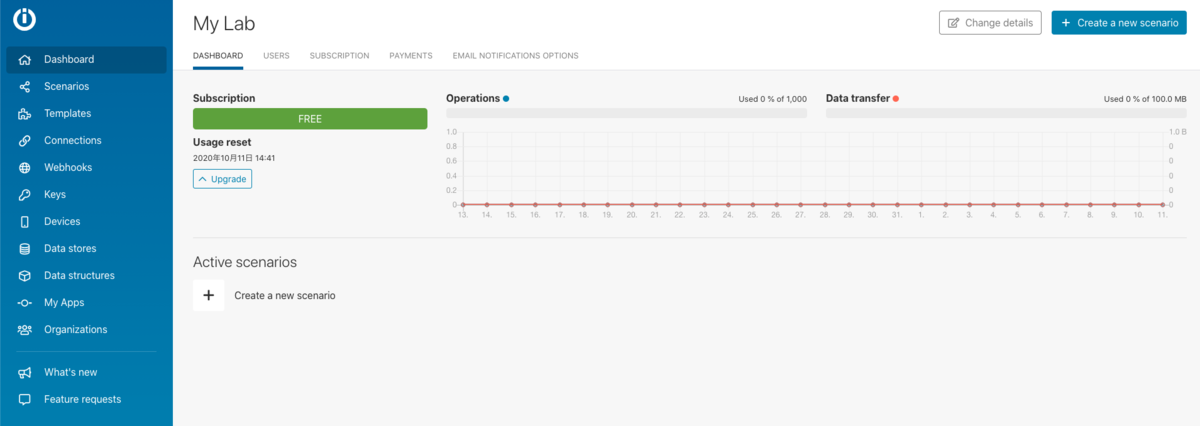Viewport: 1200px width, 426px height.
Task: Open Dashboard in the sidebar
Action: pyautogui.click(x=86, y=60)
